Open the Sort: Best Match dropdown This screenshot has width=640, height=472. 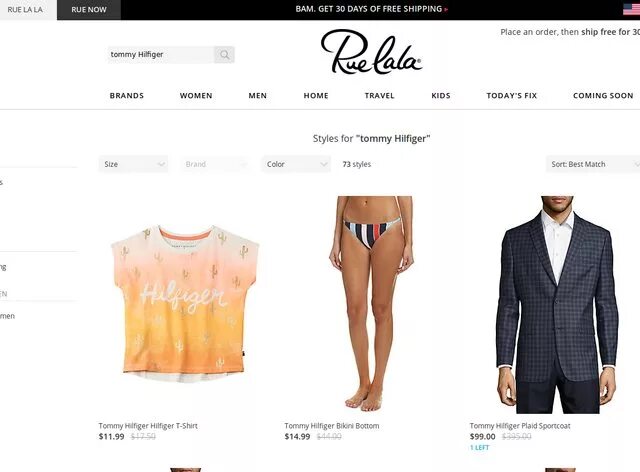(x=593, y=164)
